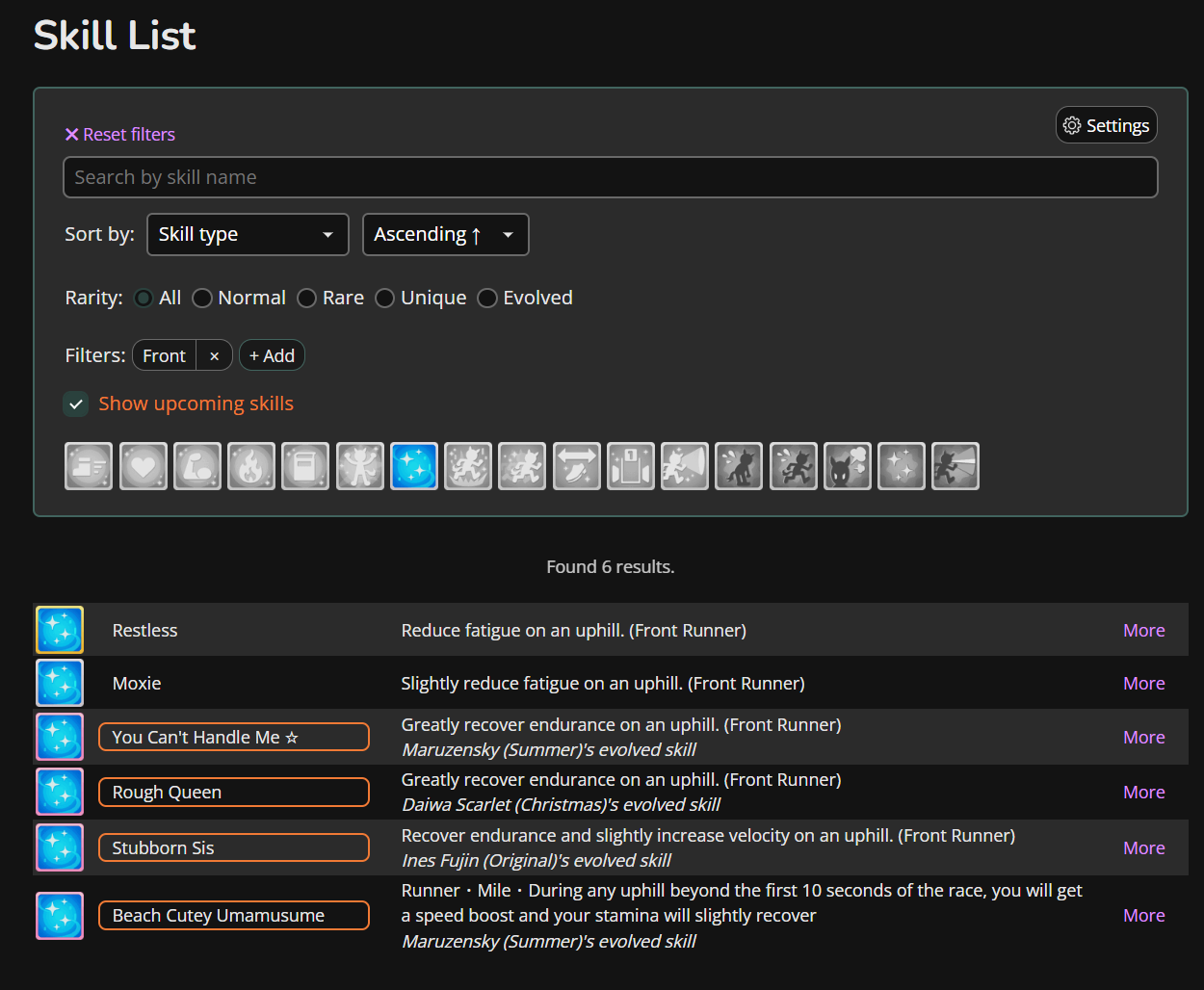
Task: Click the Restless skill name
Action: [x=144, y=630]
